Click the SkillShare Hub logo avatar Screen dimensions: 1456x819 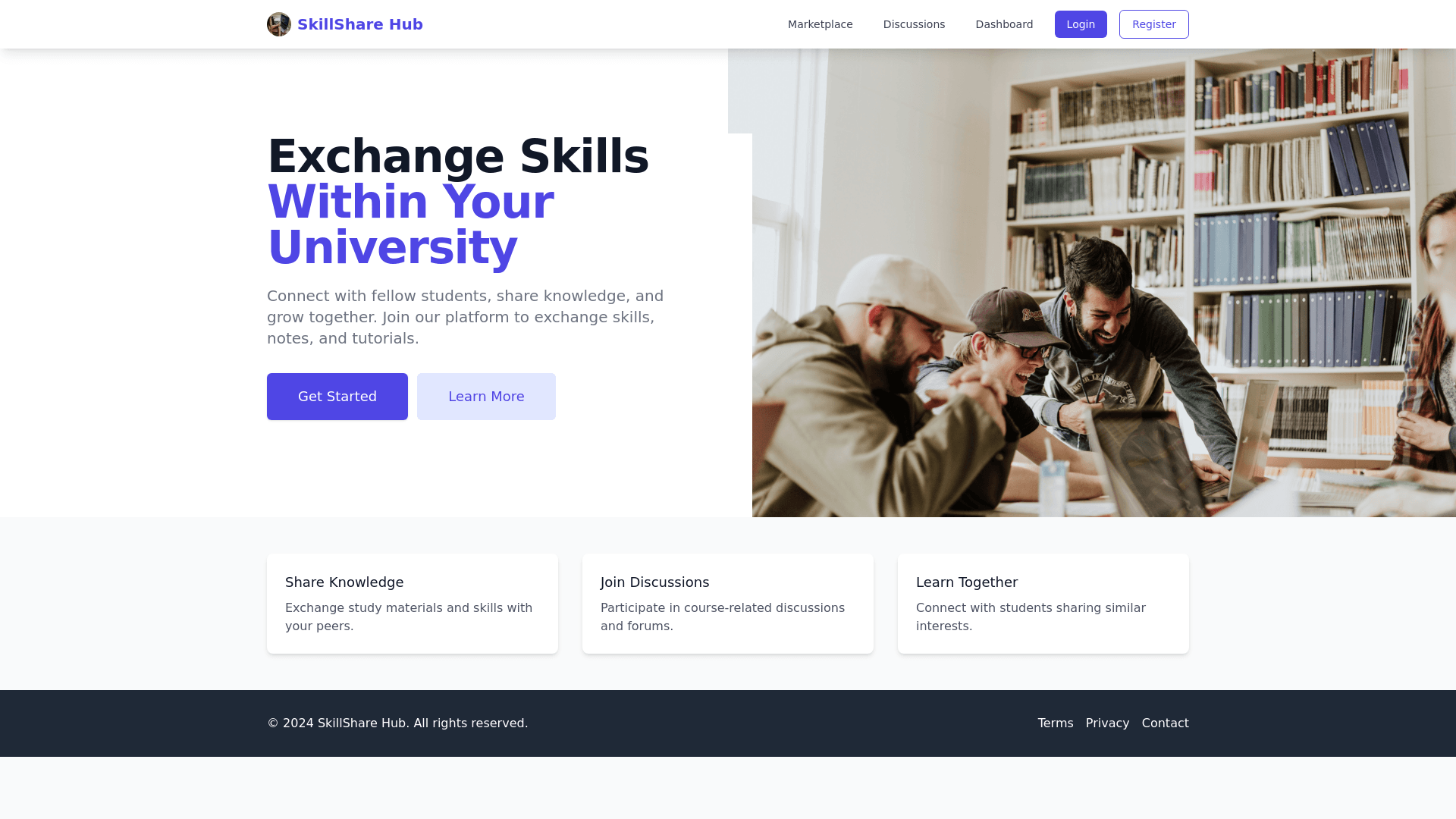click(x=279, y=24)
